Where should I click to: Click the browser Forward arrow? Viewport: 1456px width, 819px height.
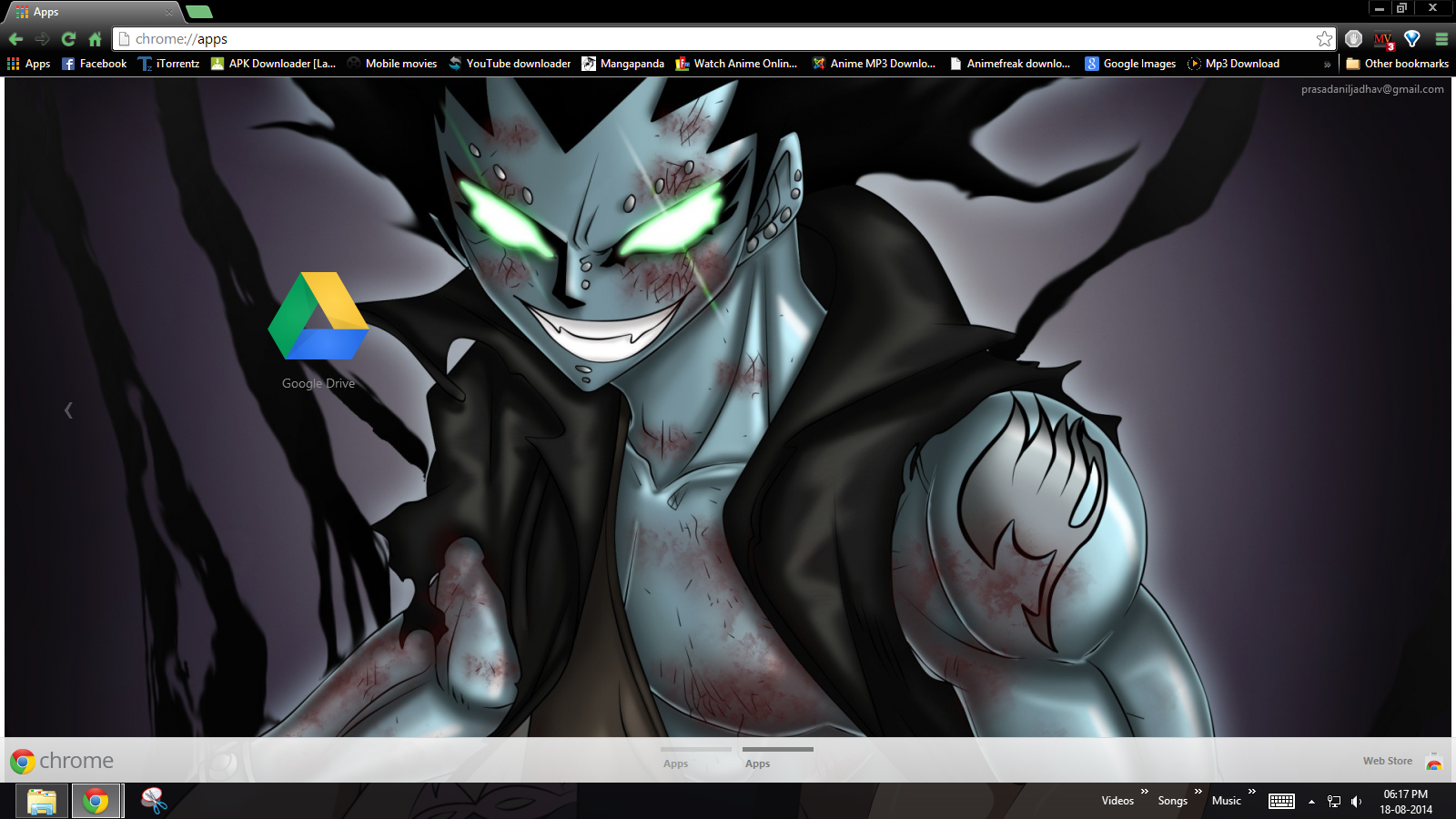pyautogui.click(x=42, y=39)
